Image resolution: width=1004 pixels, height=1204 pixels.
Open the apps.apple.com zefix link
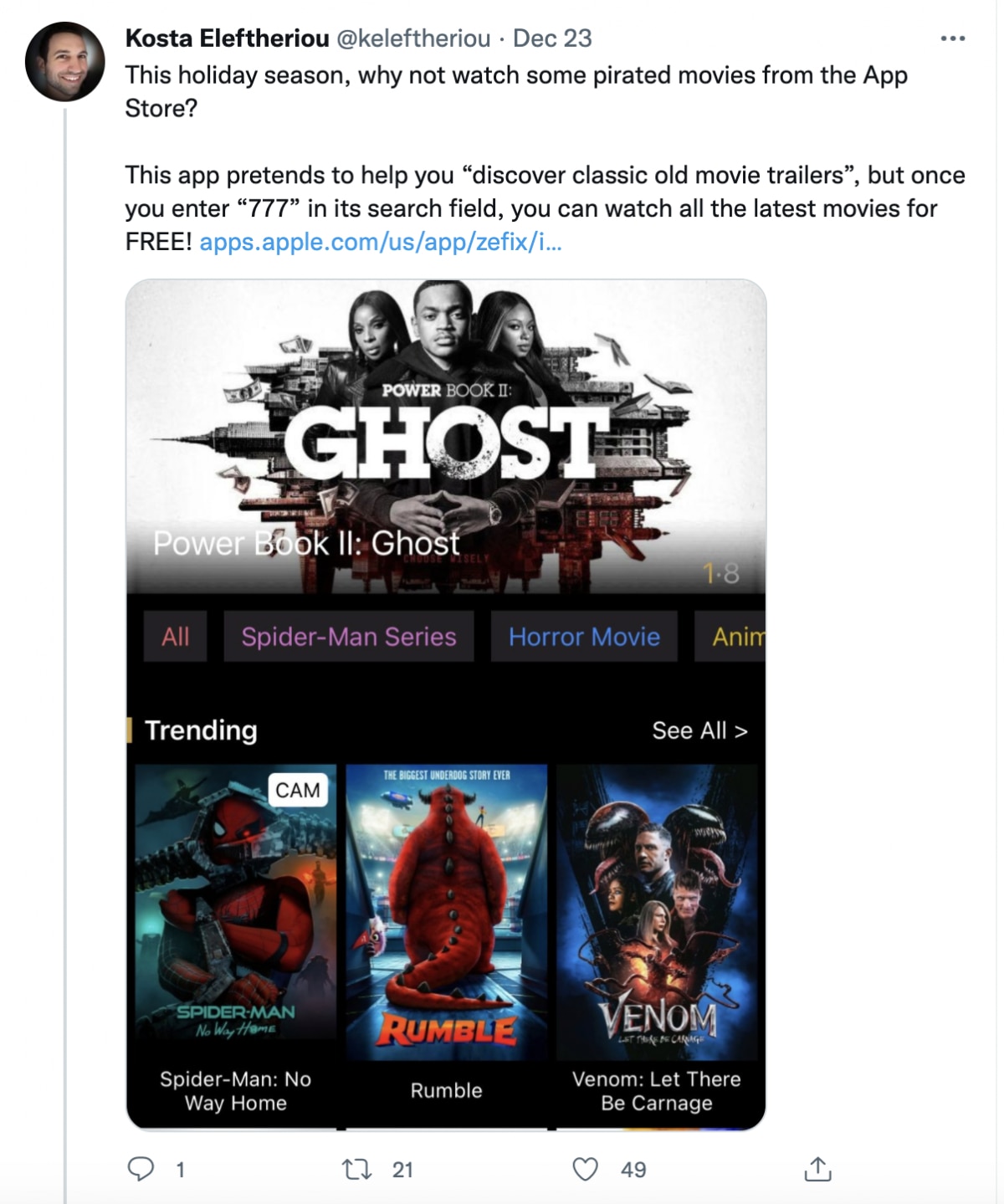[381, 242]
